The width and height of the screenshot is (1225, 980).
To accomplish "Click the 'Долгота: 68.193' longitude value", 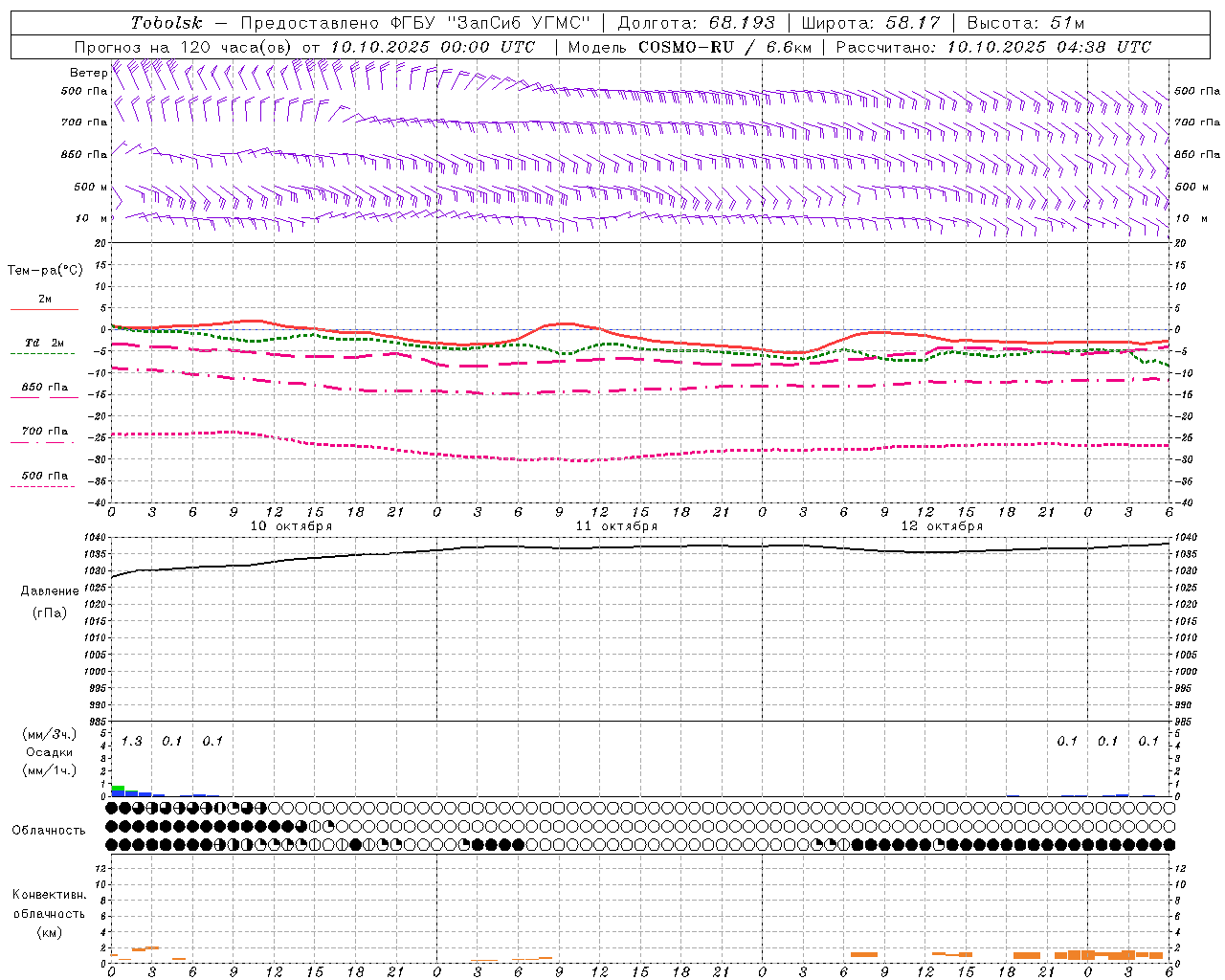I will click(x=696, y=23).
